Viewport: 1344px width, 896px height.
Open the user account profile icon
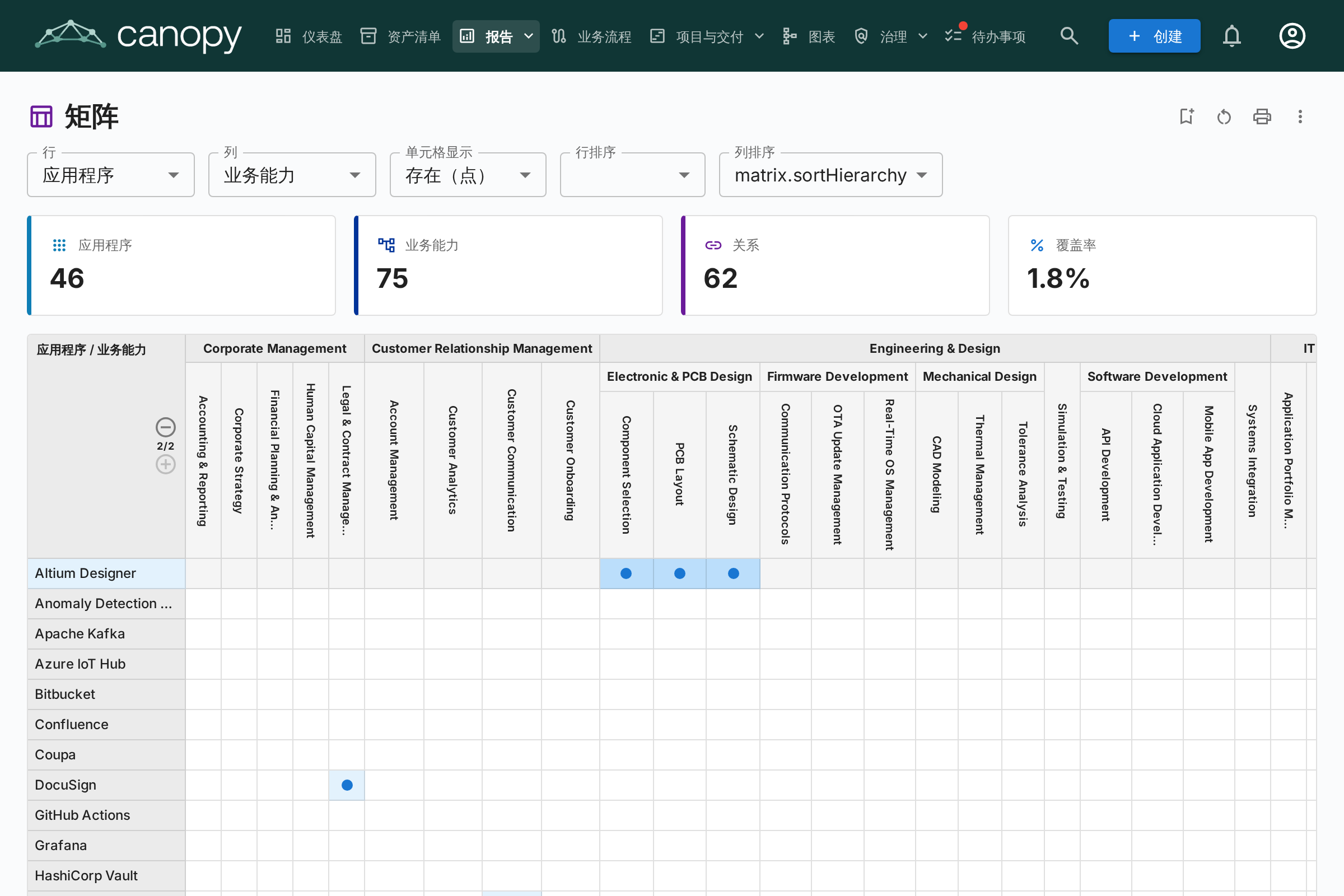tap(1291, 36)
